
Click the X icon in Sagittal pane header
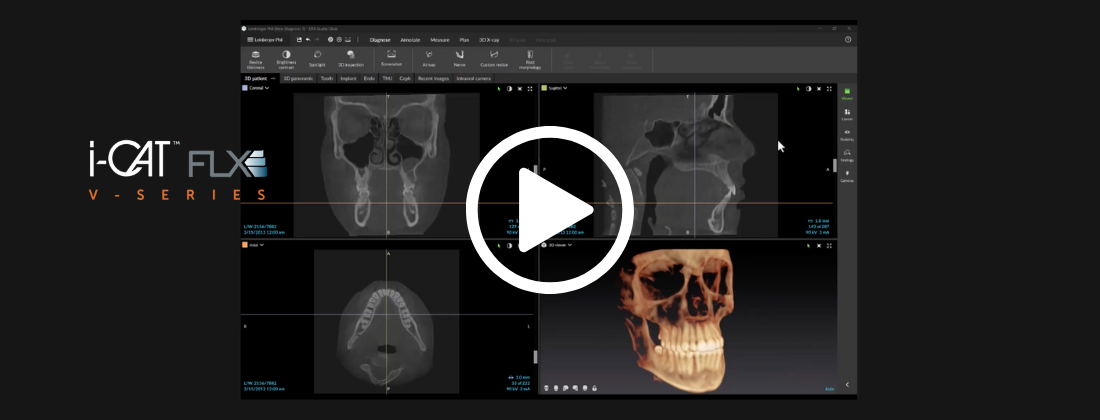tap(819, 88)
